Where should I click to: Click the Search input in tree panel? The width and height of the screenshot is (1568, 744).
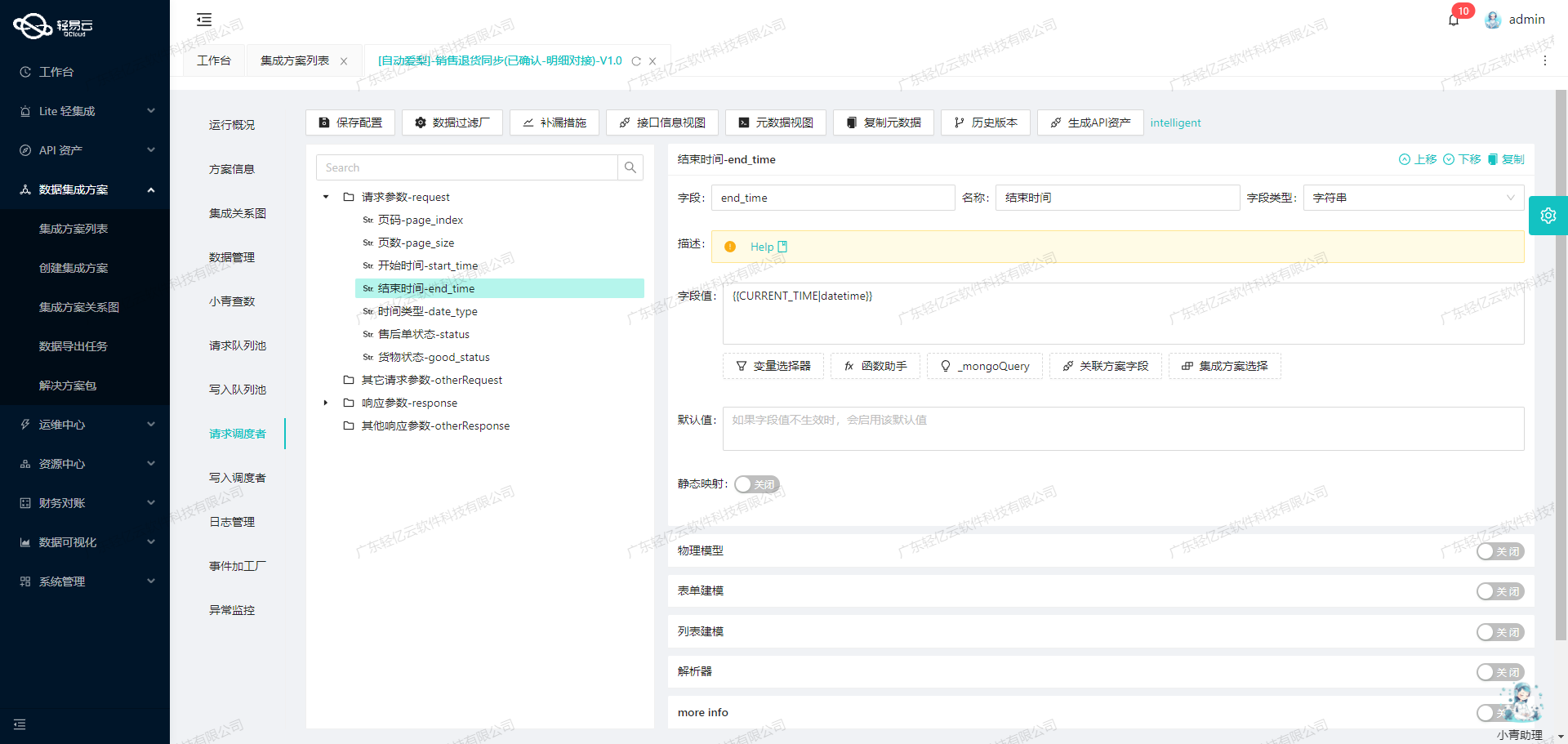[x=467, y=167]
